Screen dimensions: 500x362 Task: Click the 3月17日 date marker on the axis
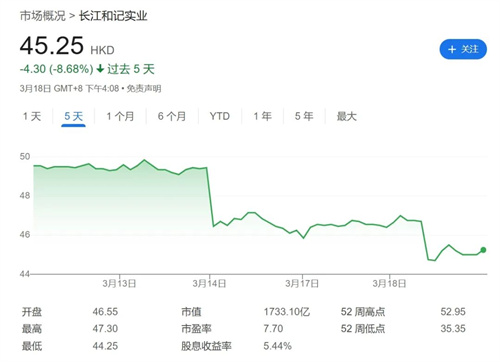coord(302,283)
